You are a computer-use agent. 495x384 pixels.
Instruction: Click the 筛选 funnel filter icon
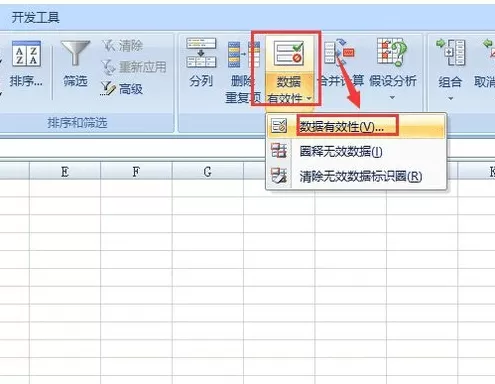[x=75, y=53]
